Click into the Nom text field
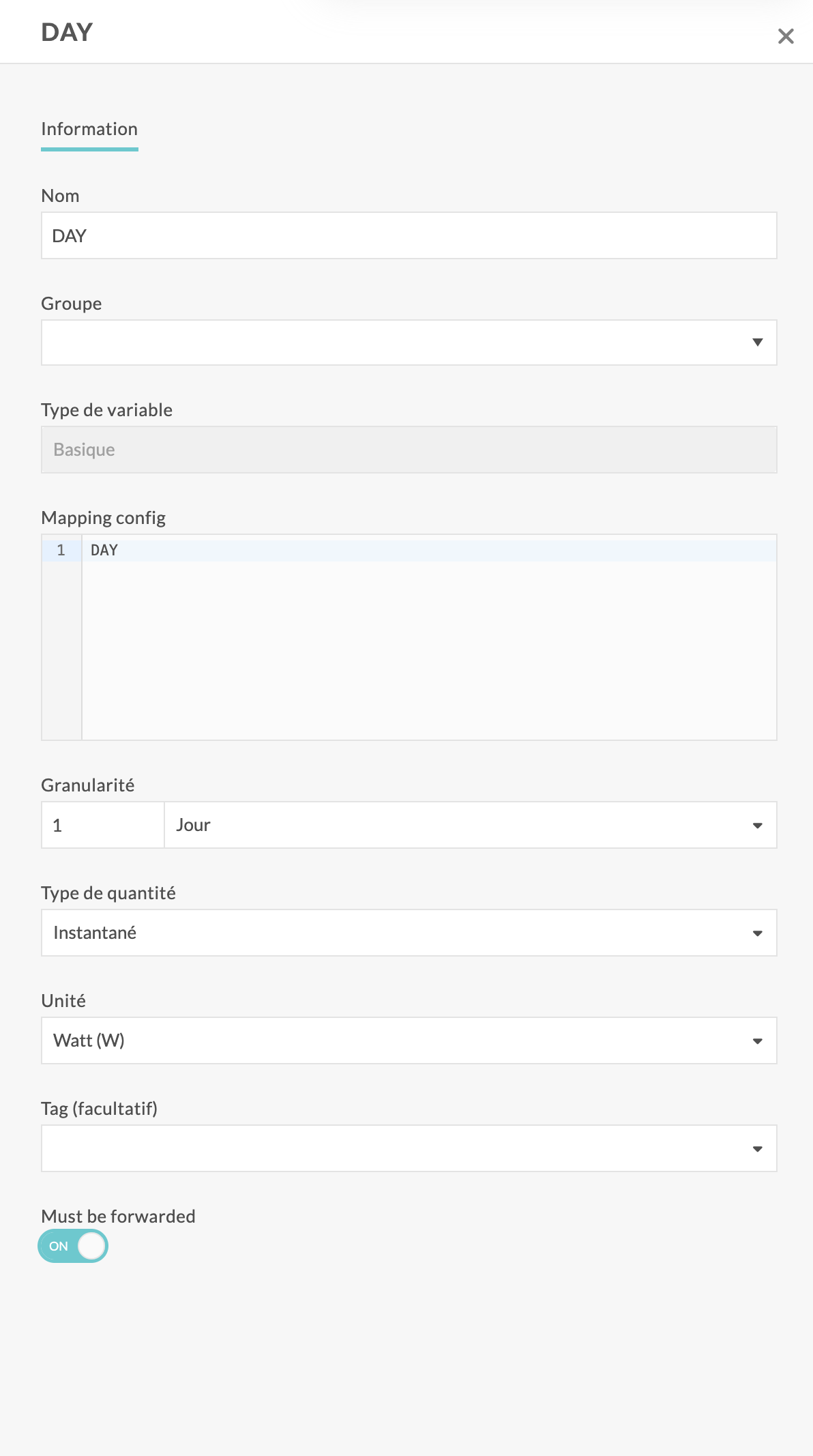Screen dimensions: 813x1456 pos(409,235)
